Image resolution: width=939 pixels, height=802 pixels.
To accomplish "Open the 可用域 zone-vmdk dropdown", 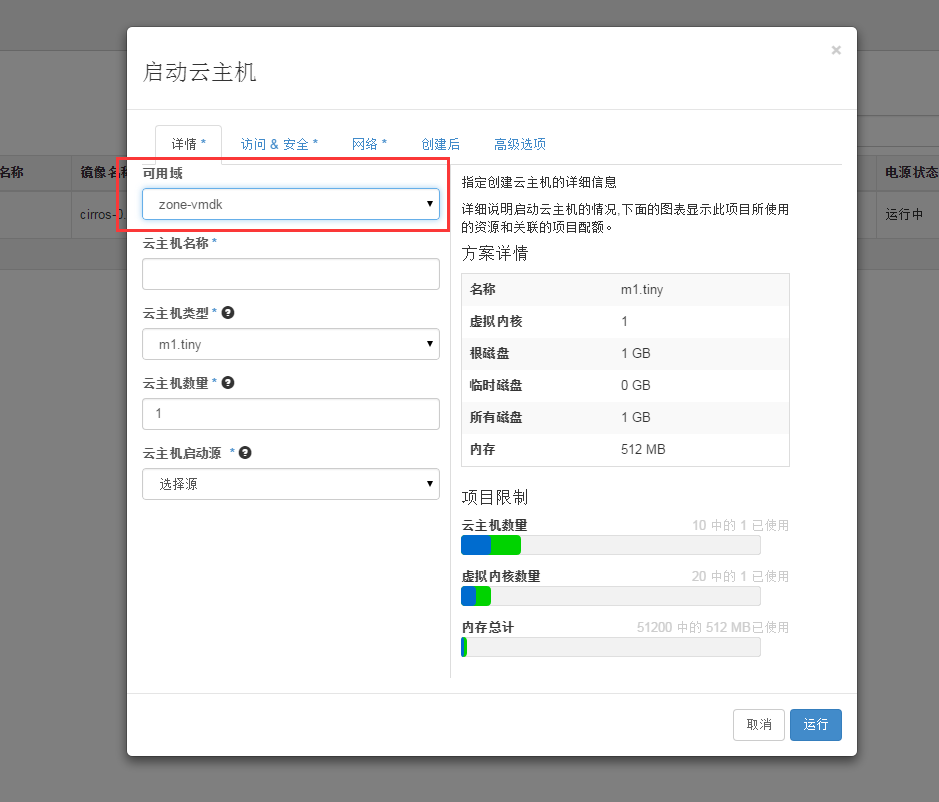I will click(x=290, y=204).
